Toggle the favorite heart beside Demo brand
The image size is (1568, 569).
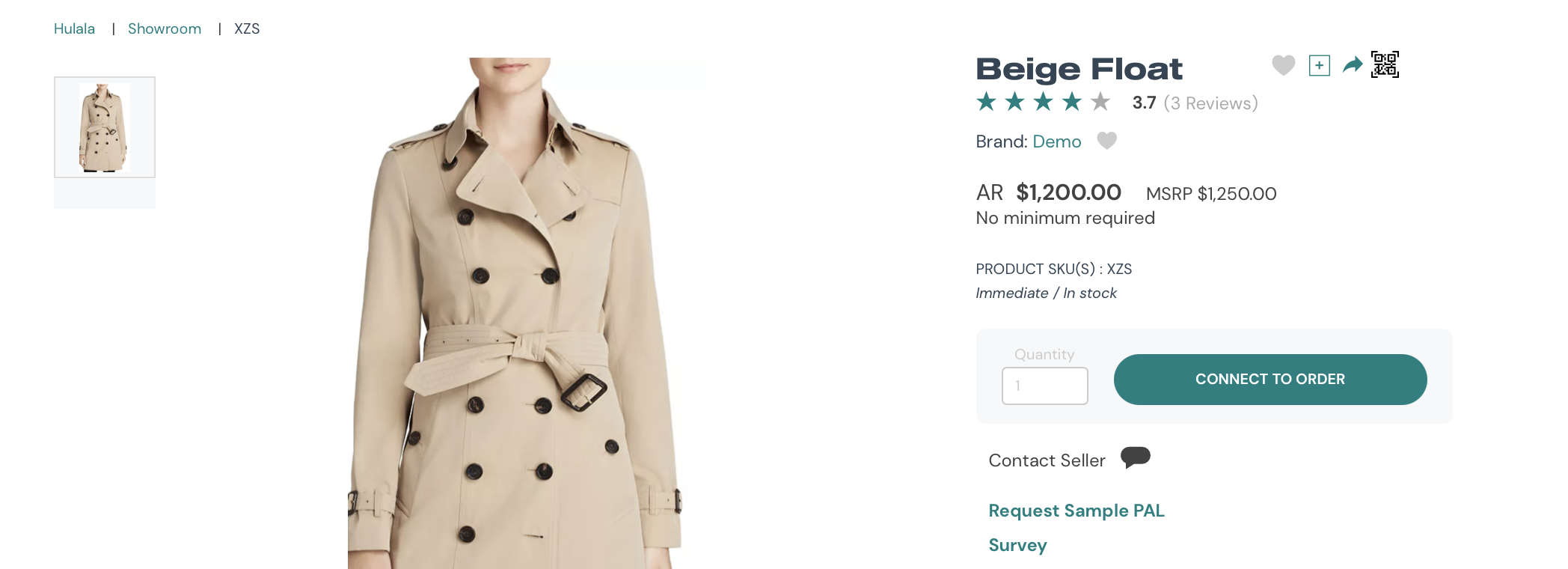(1106, 141)
